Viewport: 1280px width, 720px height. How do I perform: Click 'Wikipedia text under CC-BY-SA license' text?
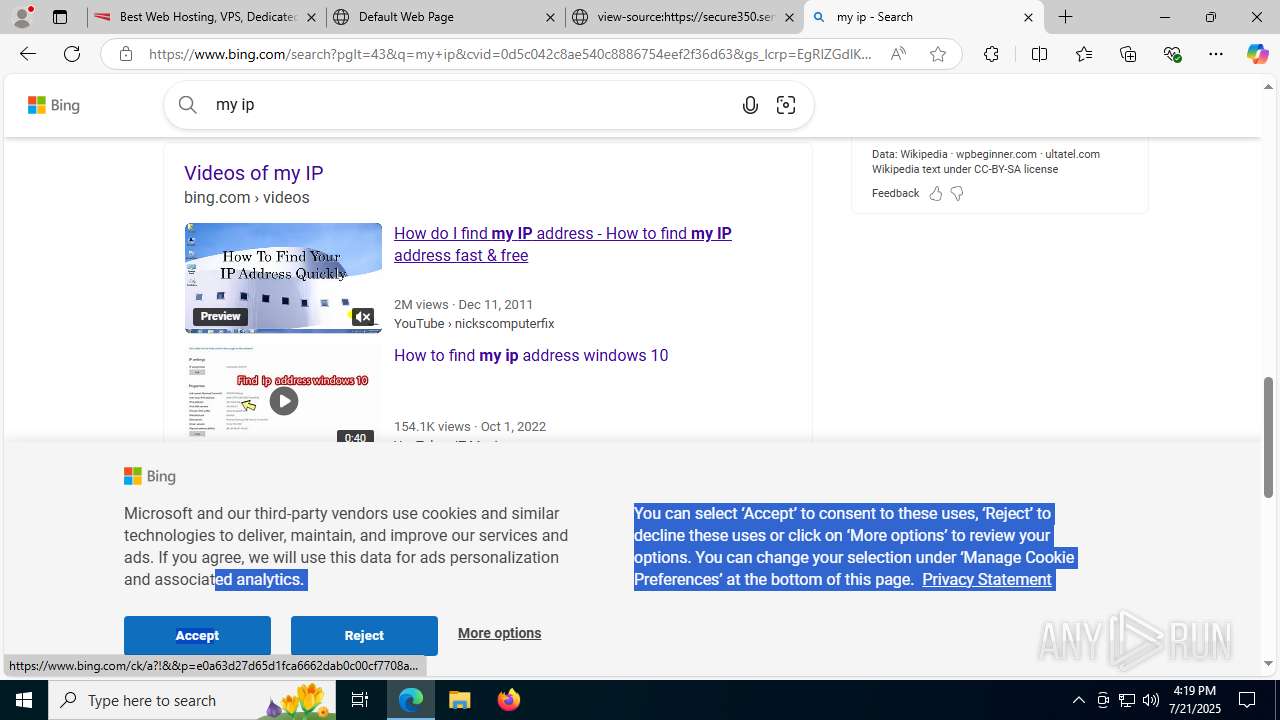964,169
